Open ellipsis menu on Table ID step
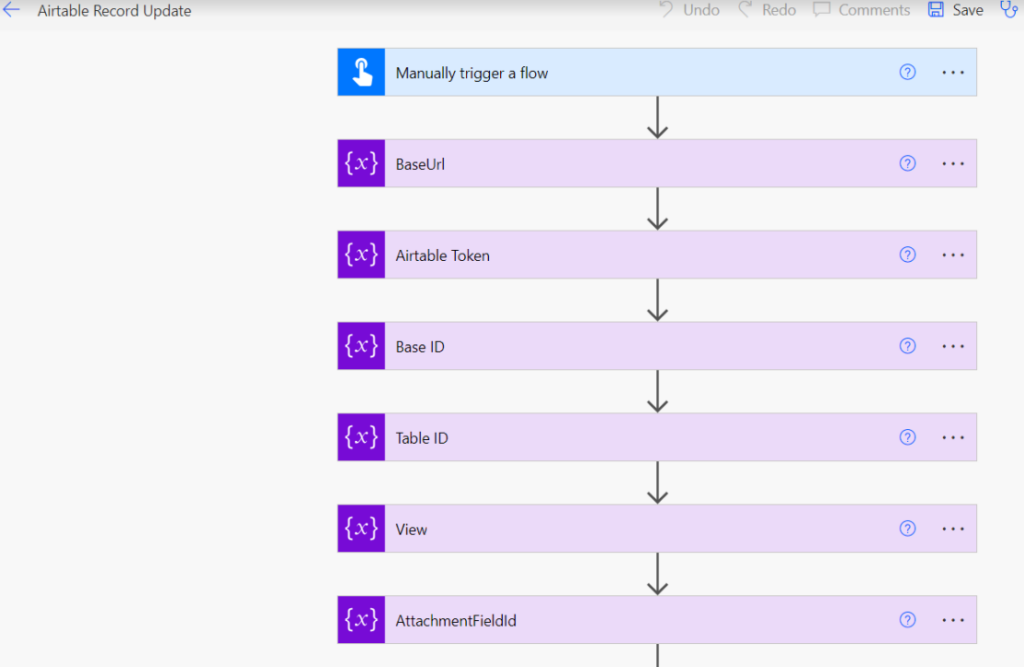 pyautogui.click(x=953, y=437)
